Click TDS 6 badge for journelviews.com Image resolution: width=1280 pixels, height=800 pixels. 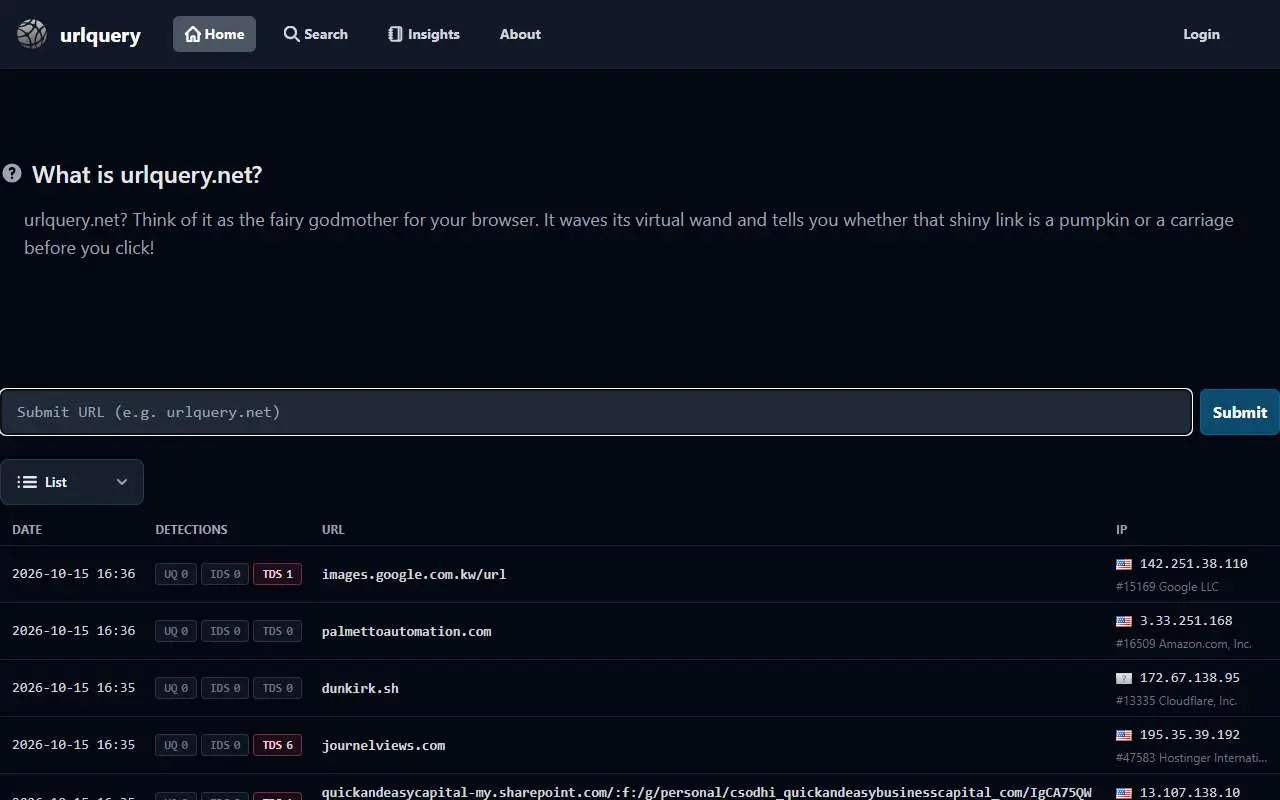point(277,745)
